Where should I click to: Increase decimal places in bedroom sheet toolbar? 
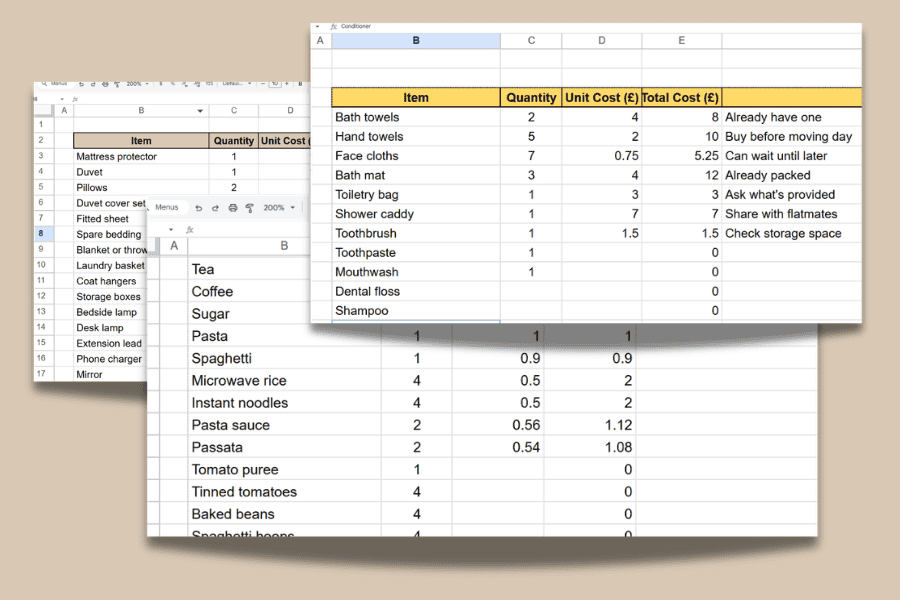click(197, 84)
